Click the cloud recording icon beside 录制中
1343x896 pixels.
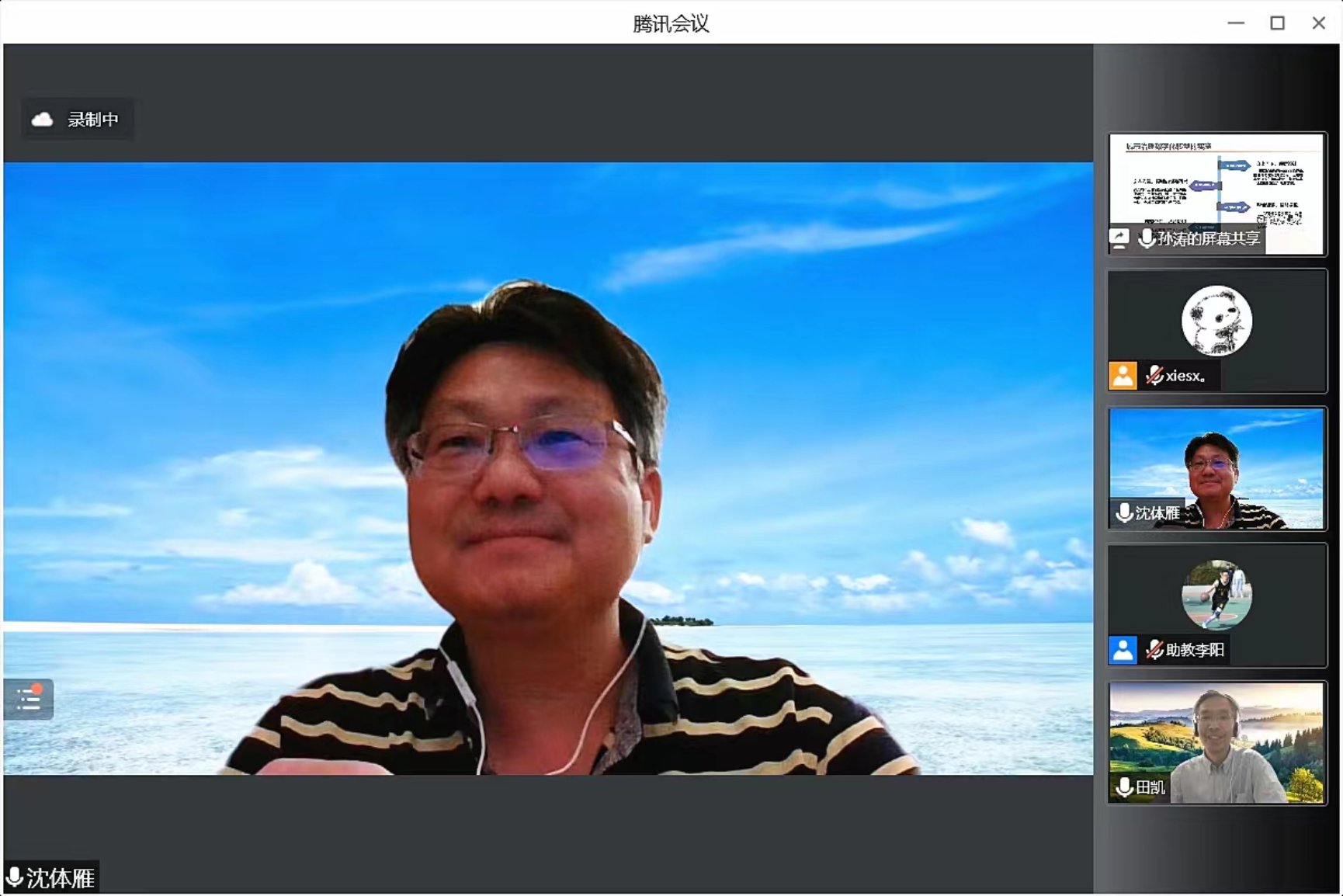click(43, 119)
